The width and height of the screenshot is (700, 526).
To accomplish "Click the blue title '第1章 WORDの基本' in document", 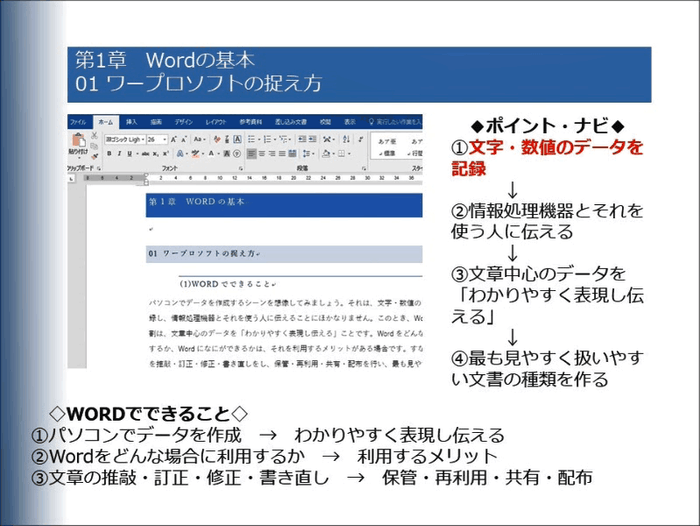I will coord(196,202).
